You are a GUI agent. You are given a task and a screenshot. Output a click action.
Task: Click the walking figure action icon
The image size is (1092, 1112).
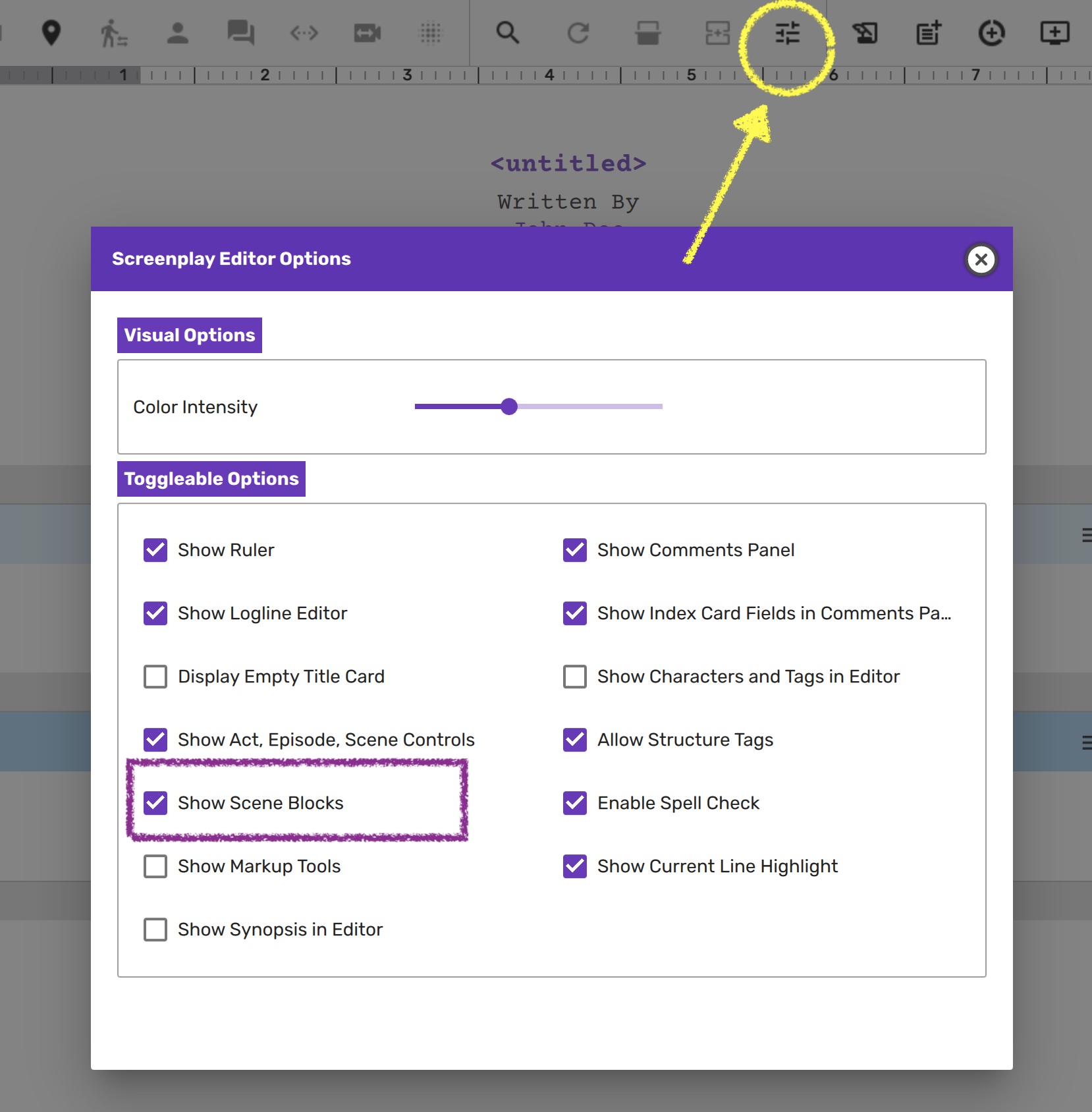coord(113,32)
